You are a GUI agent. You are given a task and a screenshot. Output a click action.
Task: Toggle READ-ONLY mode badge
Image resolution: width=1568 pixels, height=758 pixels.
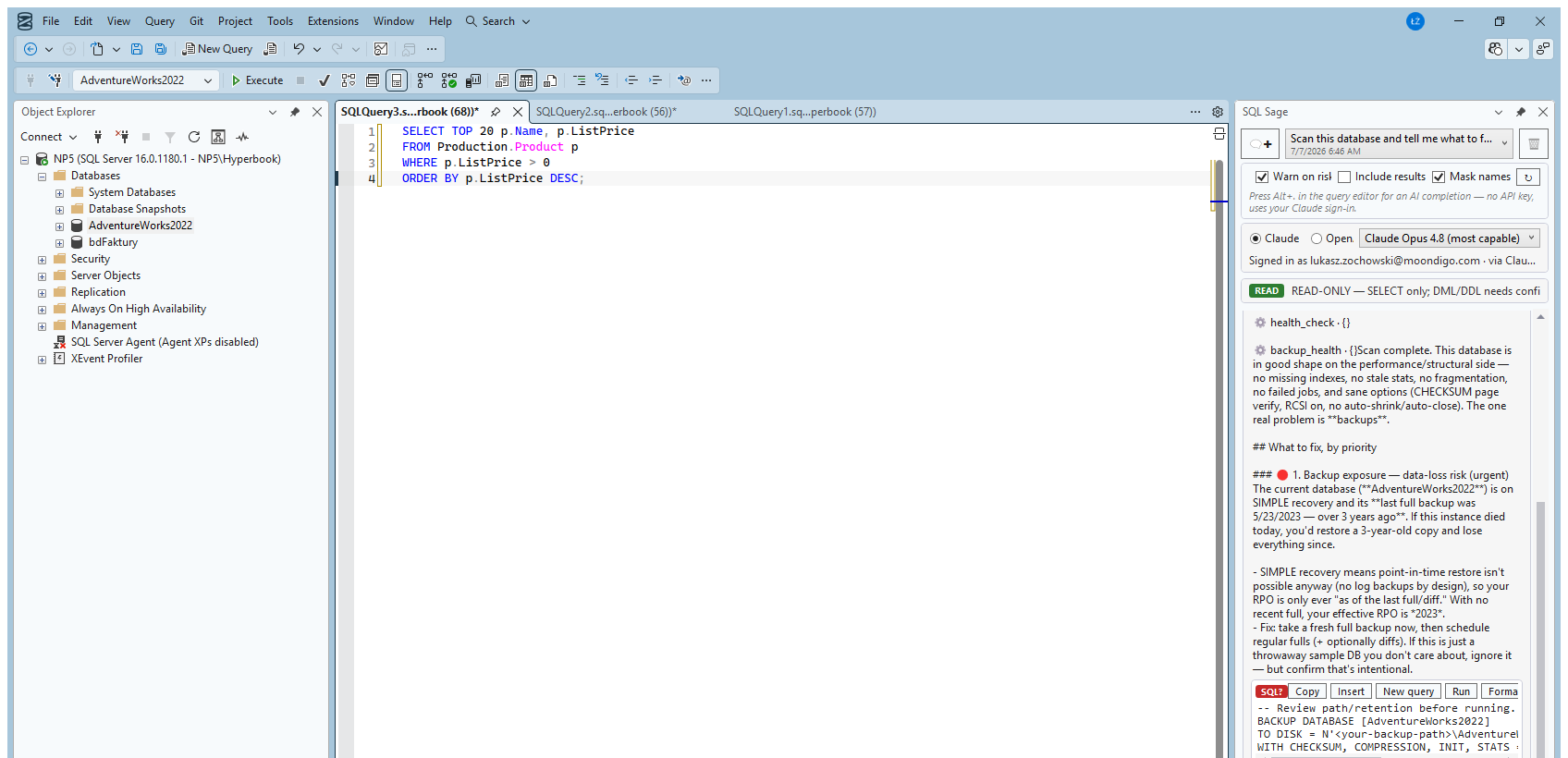(1267, 291)
